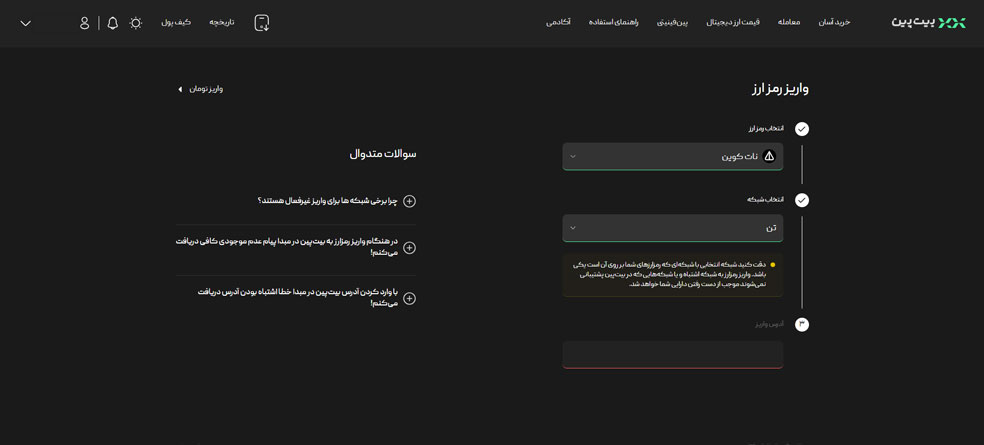Click the Bitpin logo in the header
Image resolution: width=984 pixels, height=445 pixels.
[x=928, y=22]
